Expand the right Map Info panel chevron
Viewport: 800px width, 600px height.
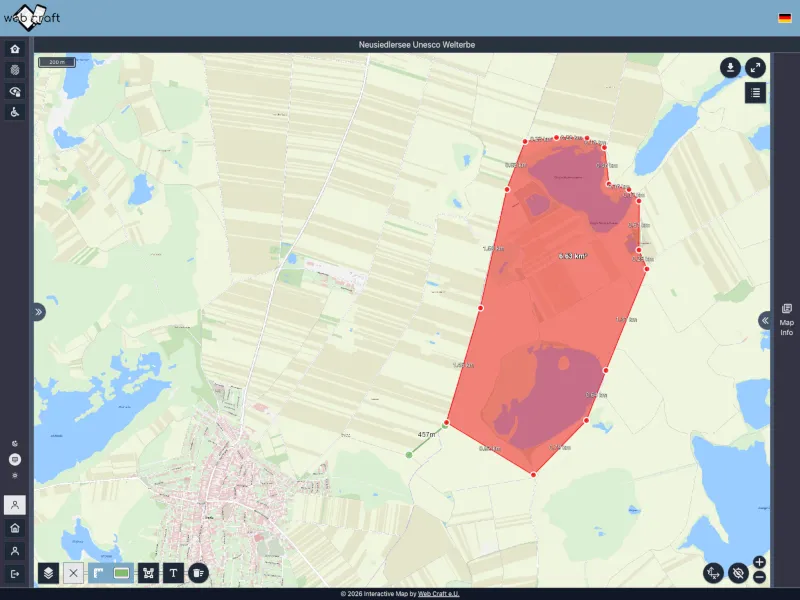coord(764,320)
